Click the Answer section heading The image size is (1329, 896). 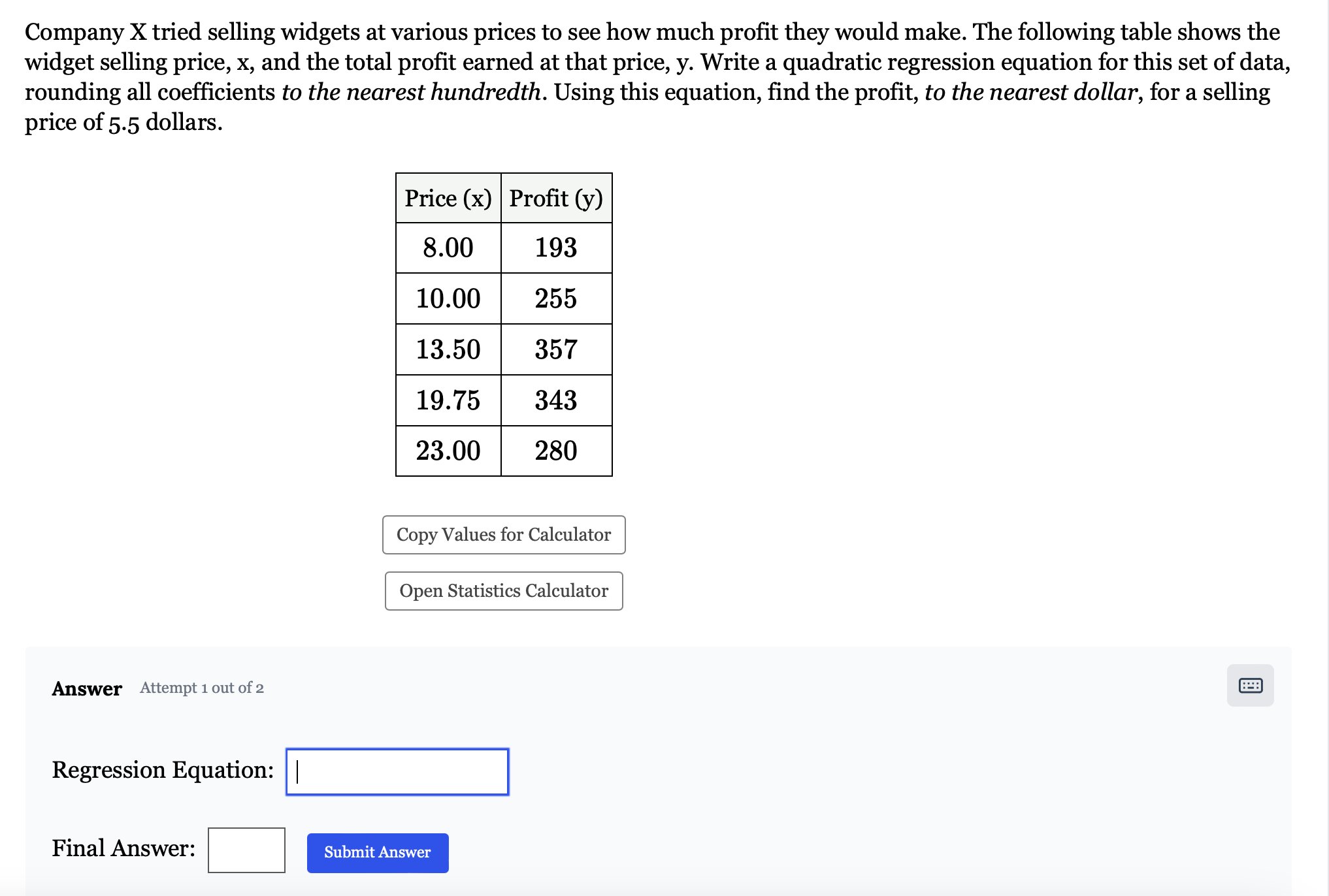[x=87, y=688]
